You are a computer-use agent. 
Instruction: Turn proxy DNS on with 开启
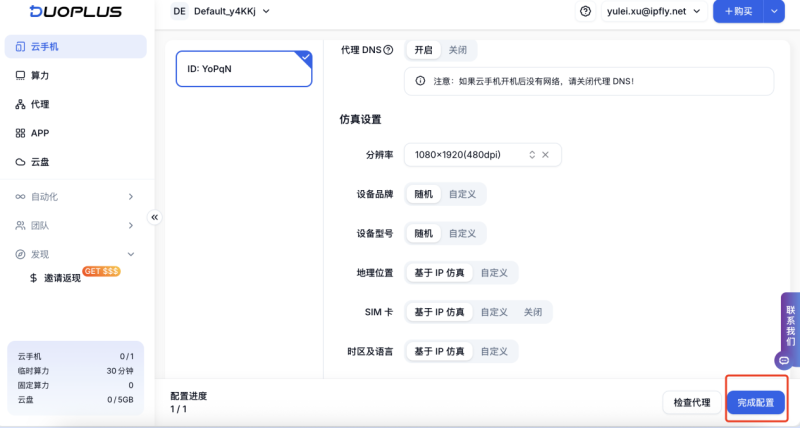423,50
